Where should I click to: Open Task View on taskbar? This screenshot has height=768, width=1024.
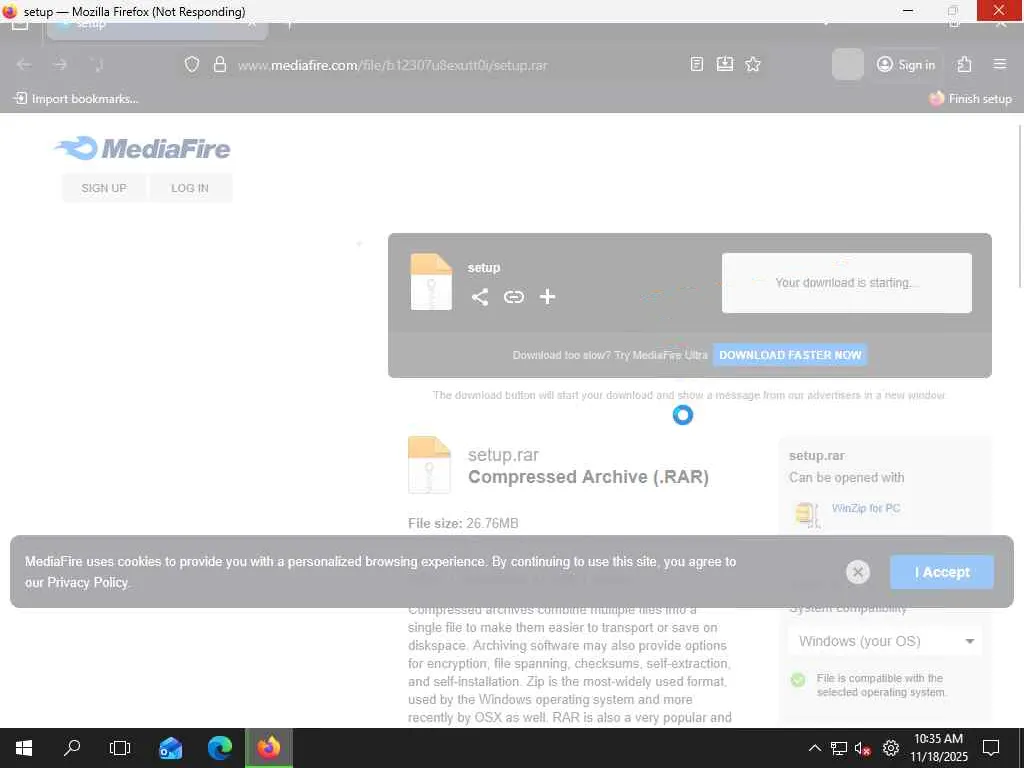(x=120, y=748)
